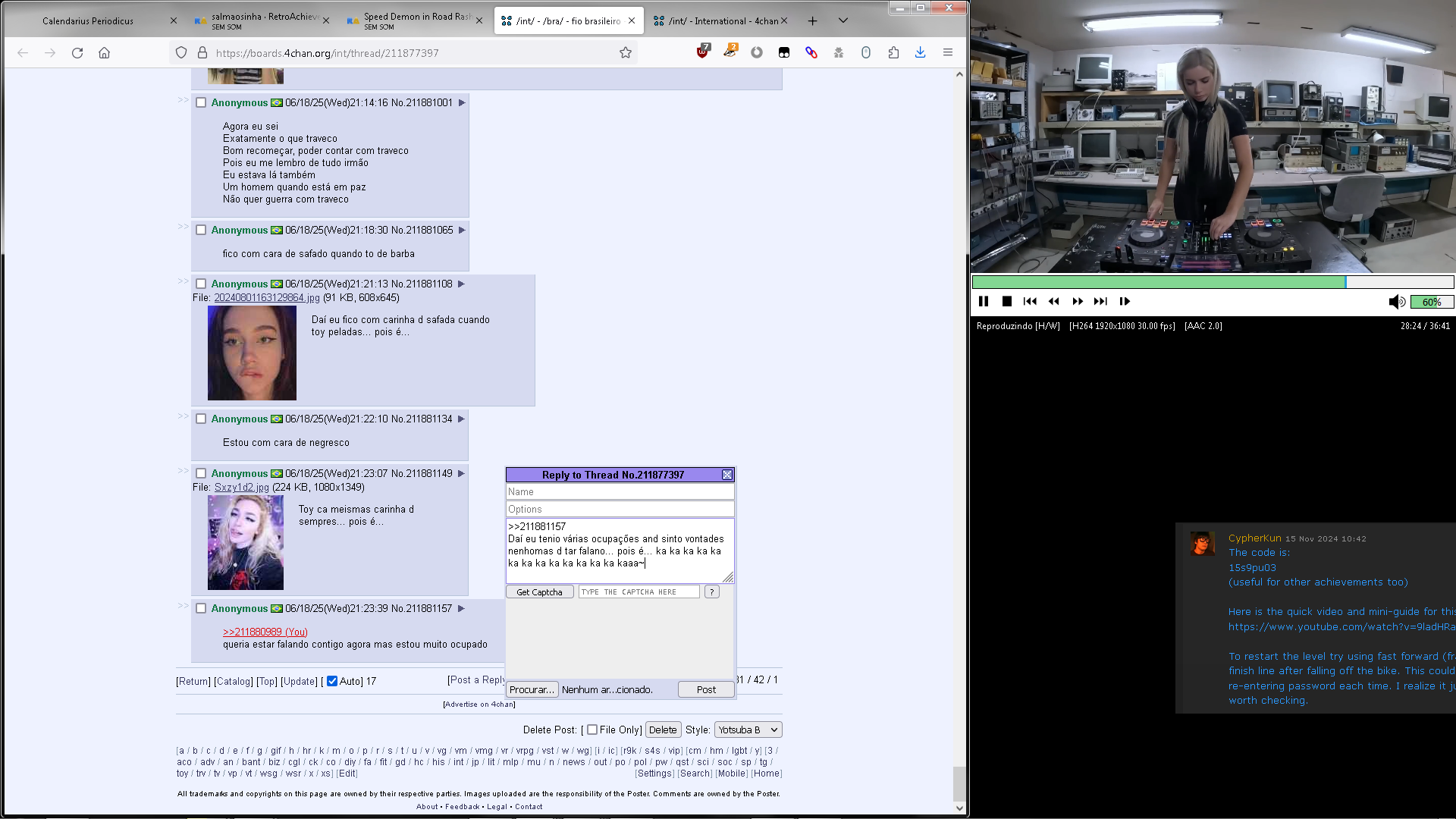The width and height of the screenshot is (1456, 819).
Task: Open post menu arrow for No.211881065
Action: pos(461,231)
